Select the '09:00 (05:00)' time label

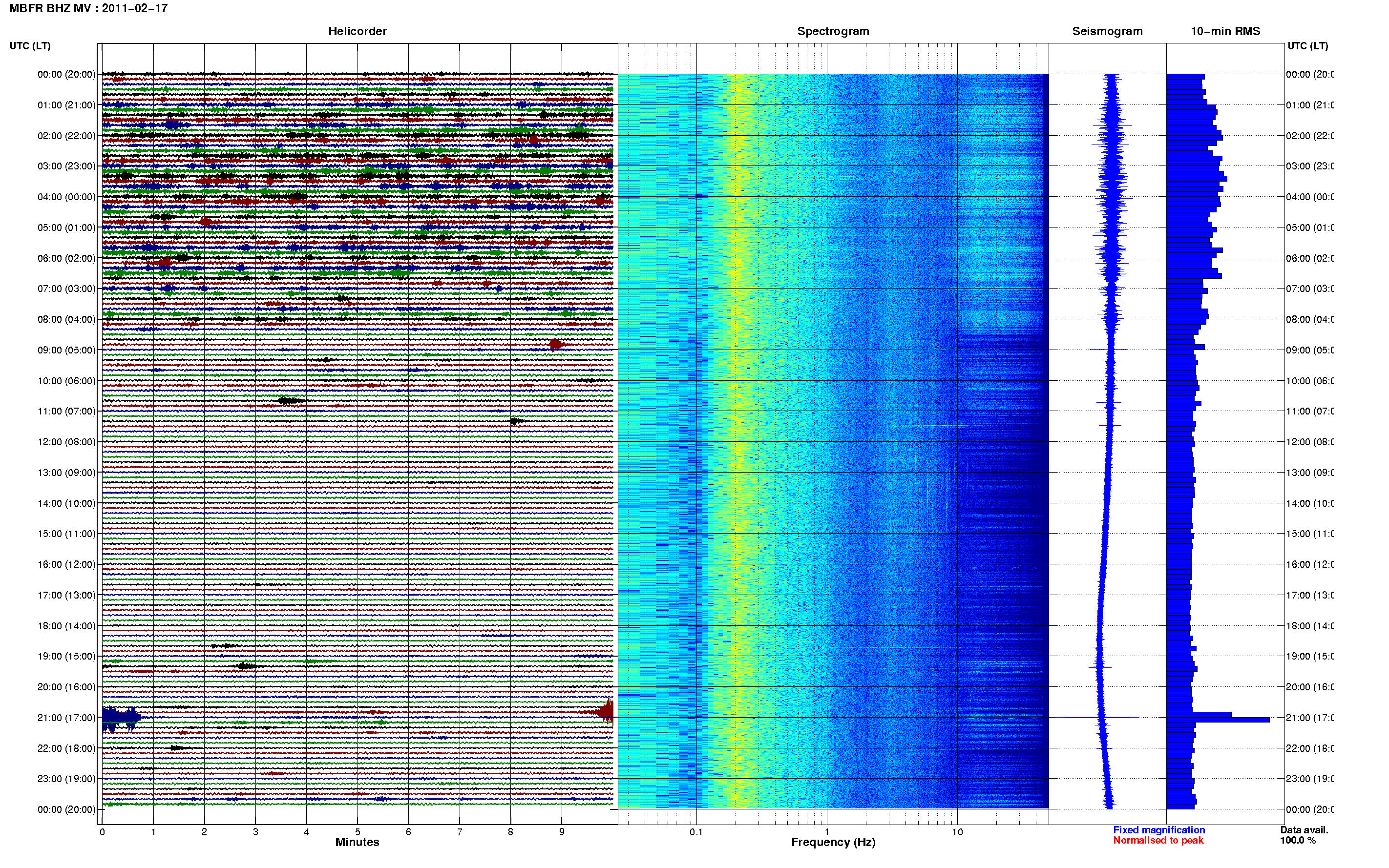66,350
